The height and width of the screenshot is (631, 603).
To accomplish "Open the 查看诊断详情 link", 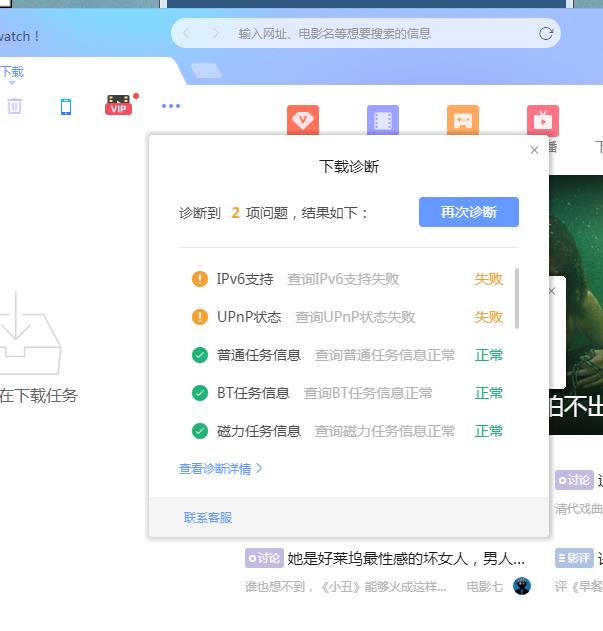I will tap(220, 468).
